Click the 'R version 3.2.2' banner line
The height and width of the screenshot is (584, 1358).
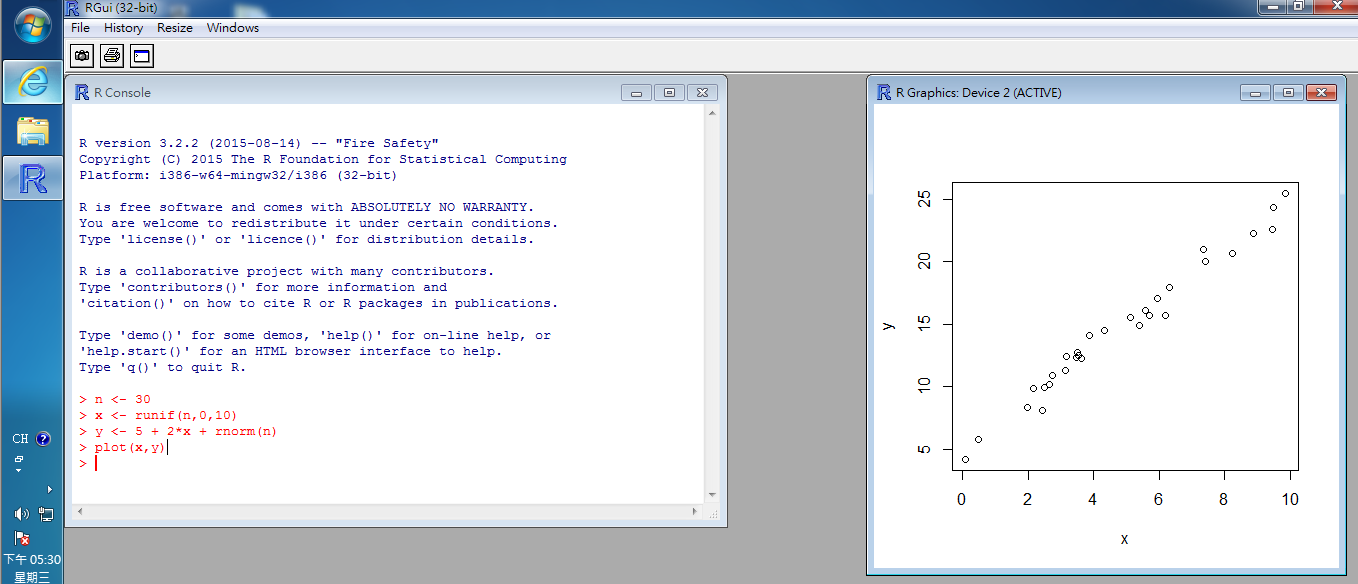tap(259, 143)
